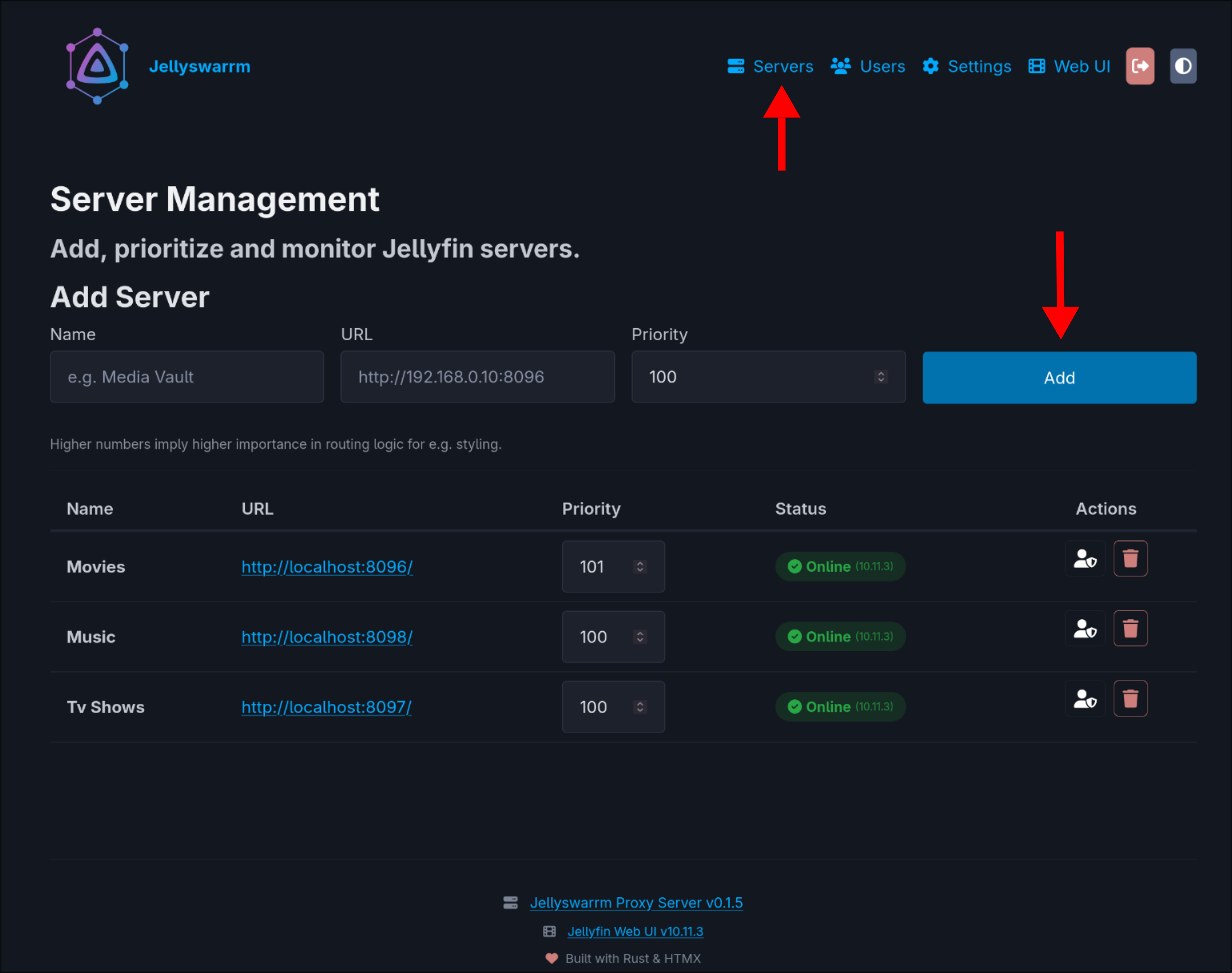Open the Tv Shows user-shield admin icon

point(1085,699)
